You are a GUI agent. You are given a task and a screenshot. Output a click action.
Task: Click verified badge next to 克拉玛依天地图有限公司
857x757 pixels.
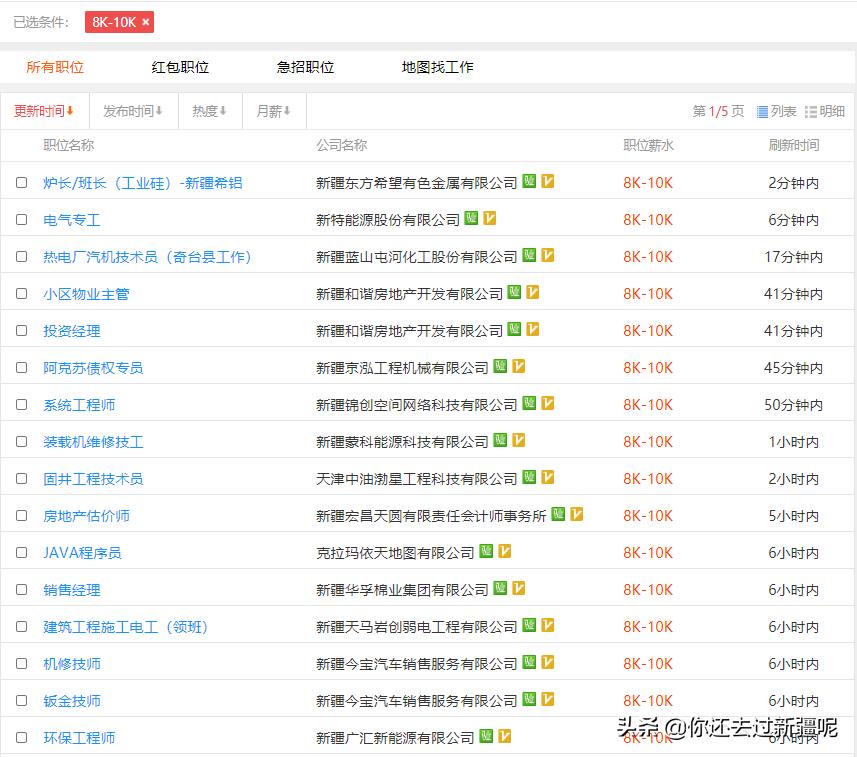[x=487, y=551]
